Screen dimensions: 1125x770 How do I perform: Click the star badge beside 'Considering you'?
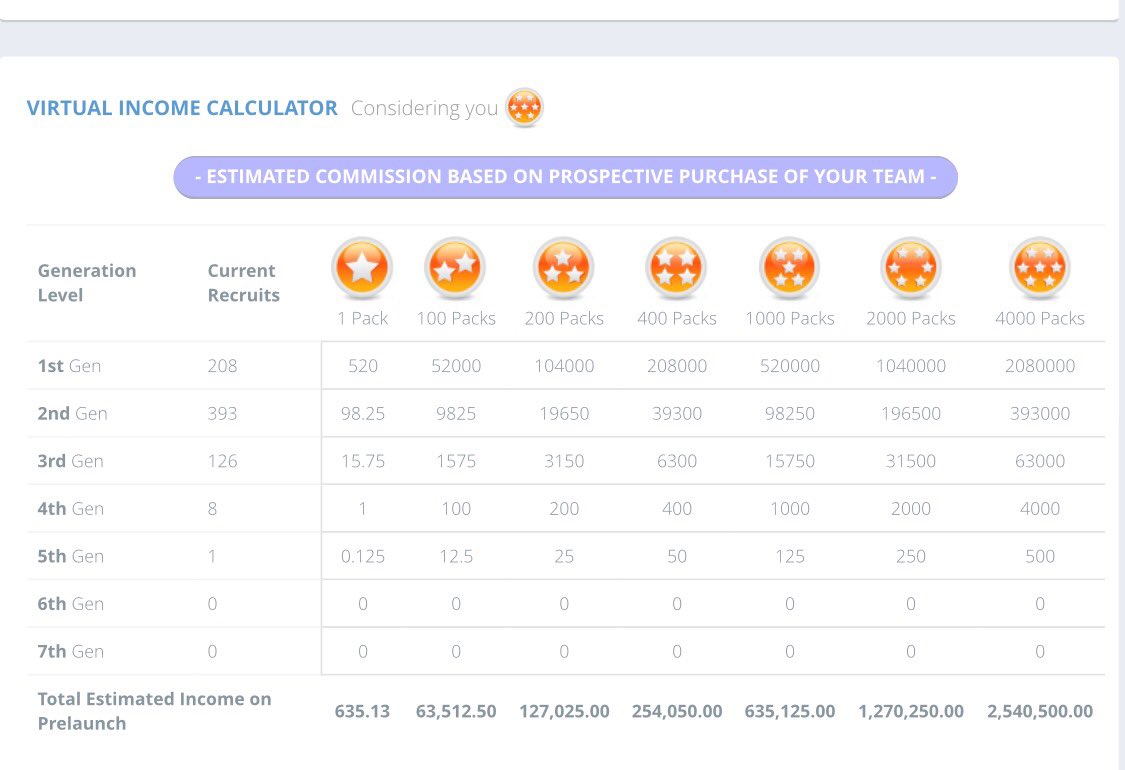[x=524, y=108]
